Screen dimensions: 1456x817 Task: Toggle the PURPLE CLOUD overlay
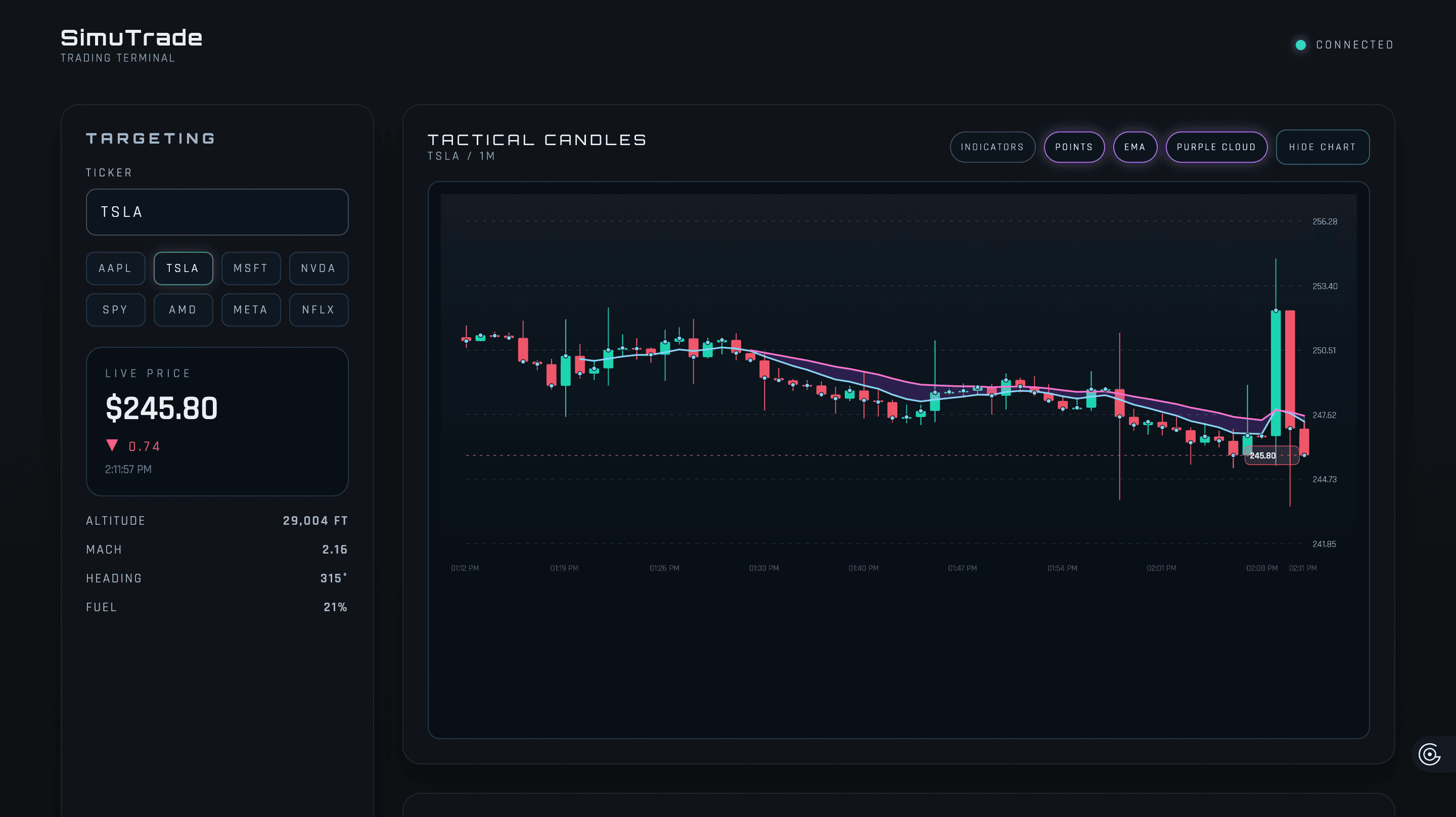1216,147
